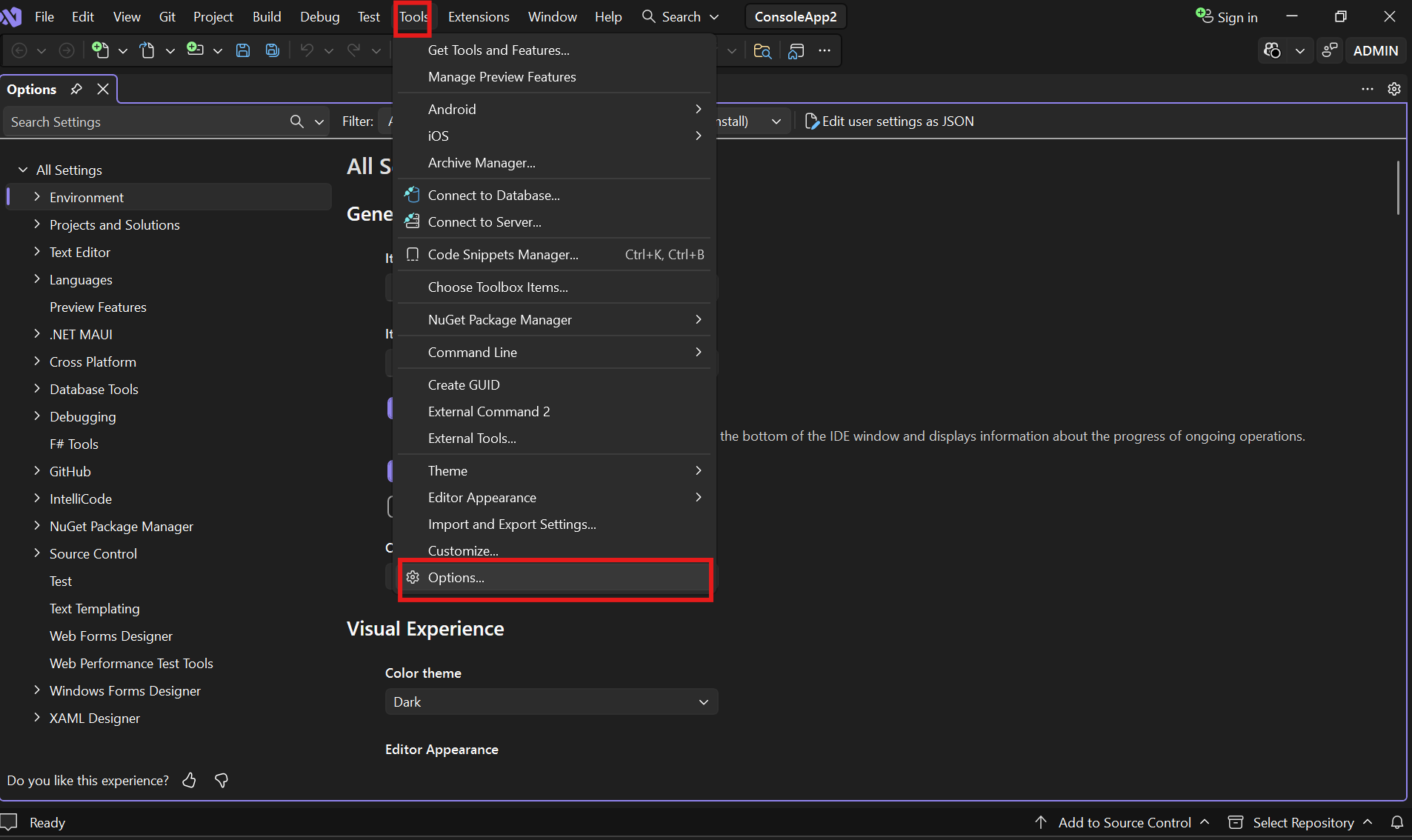Close the Options tab
Viewport: 1412px width, 840px height.
103,89
